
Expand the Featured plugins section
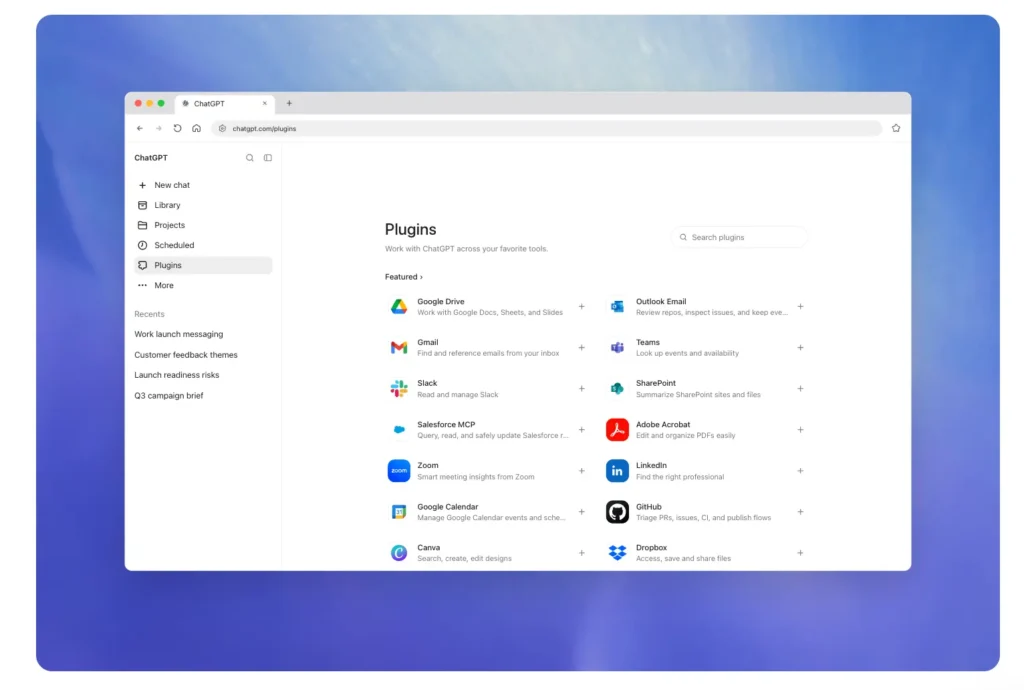click(404, 277)
